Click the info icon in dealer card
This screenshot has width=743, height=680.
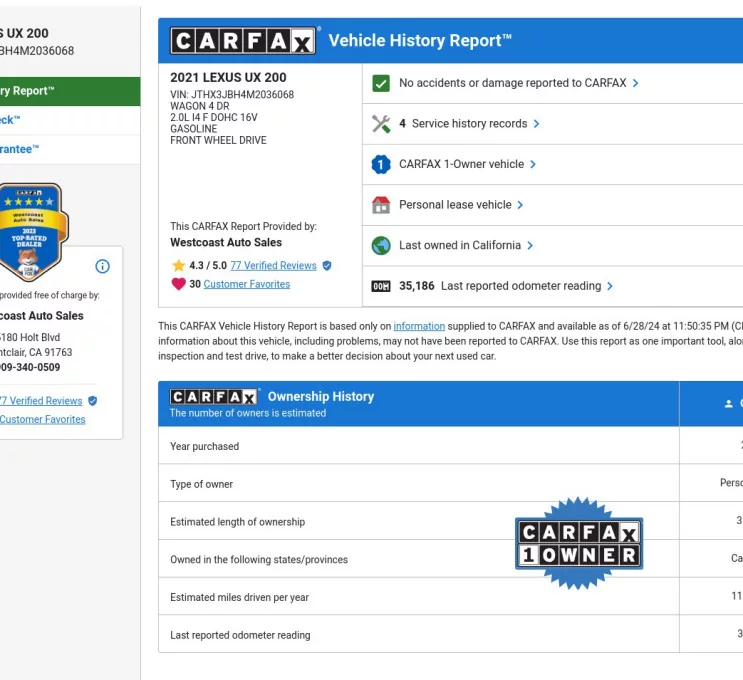pyautogui.click(x=102, y=266)
